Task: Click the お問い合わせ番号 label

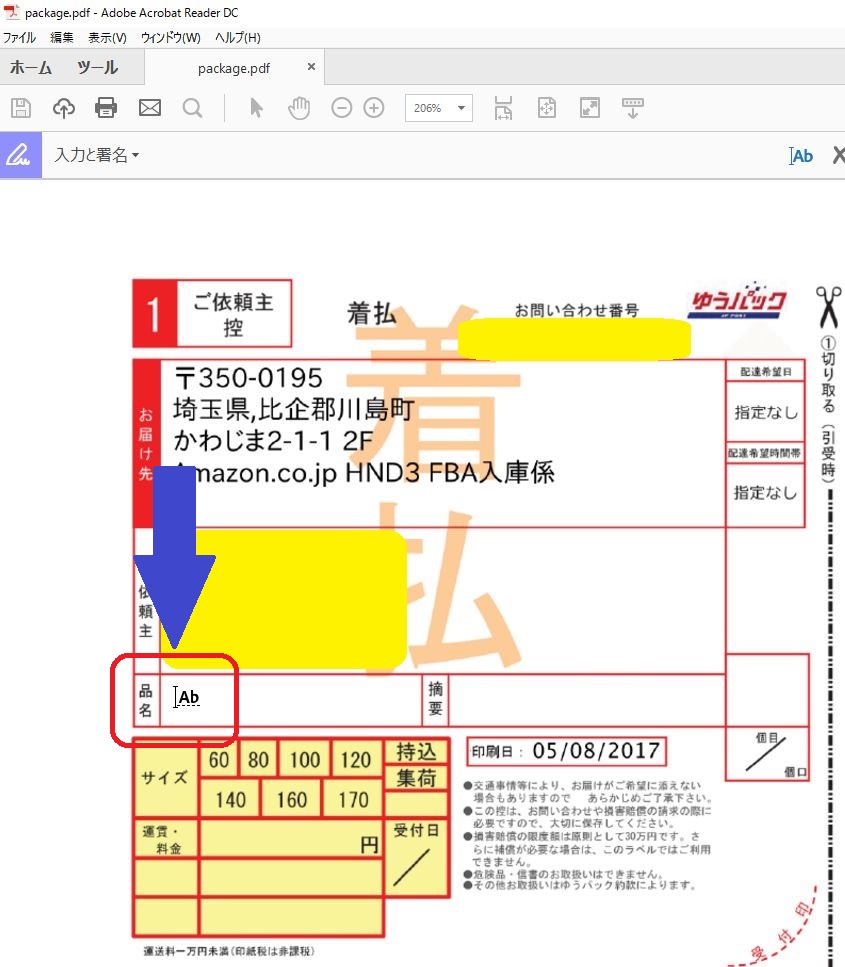Action: [577, 310]
